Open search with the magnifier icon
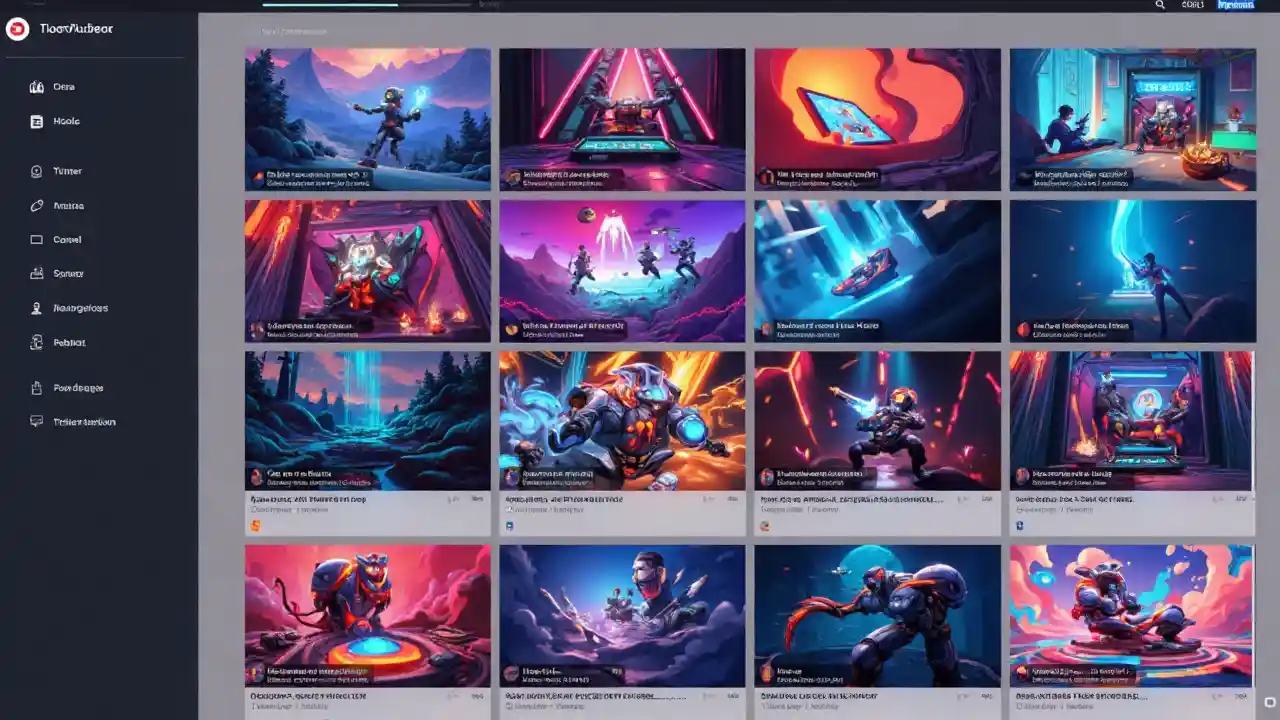1280x720 pixels. 1160,5
